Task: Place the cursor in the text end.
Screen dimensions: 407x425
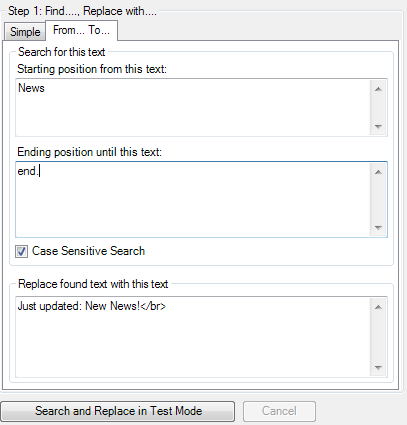Action: [x=28, y=171]
